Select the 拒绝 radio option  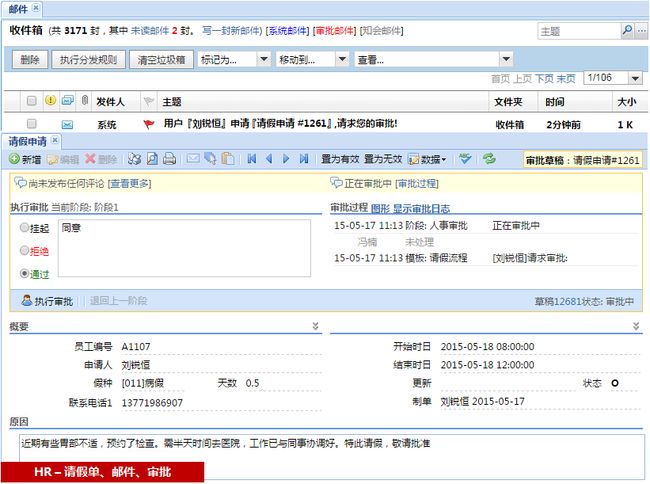pyautogui.click(x=24, y=250)
